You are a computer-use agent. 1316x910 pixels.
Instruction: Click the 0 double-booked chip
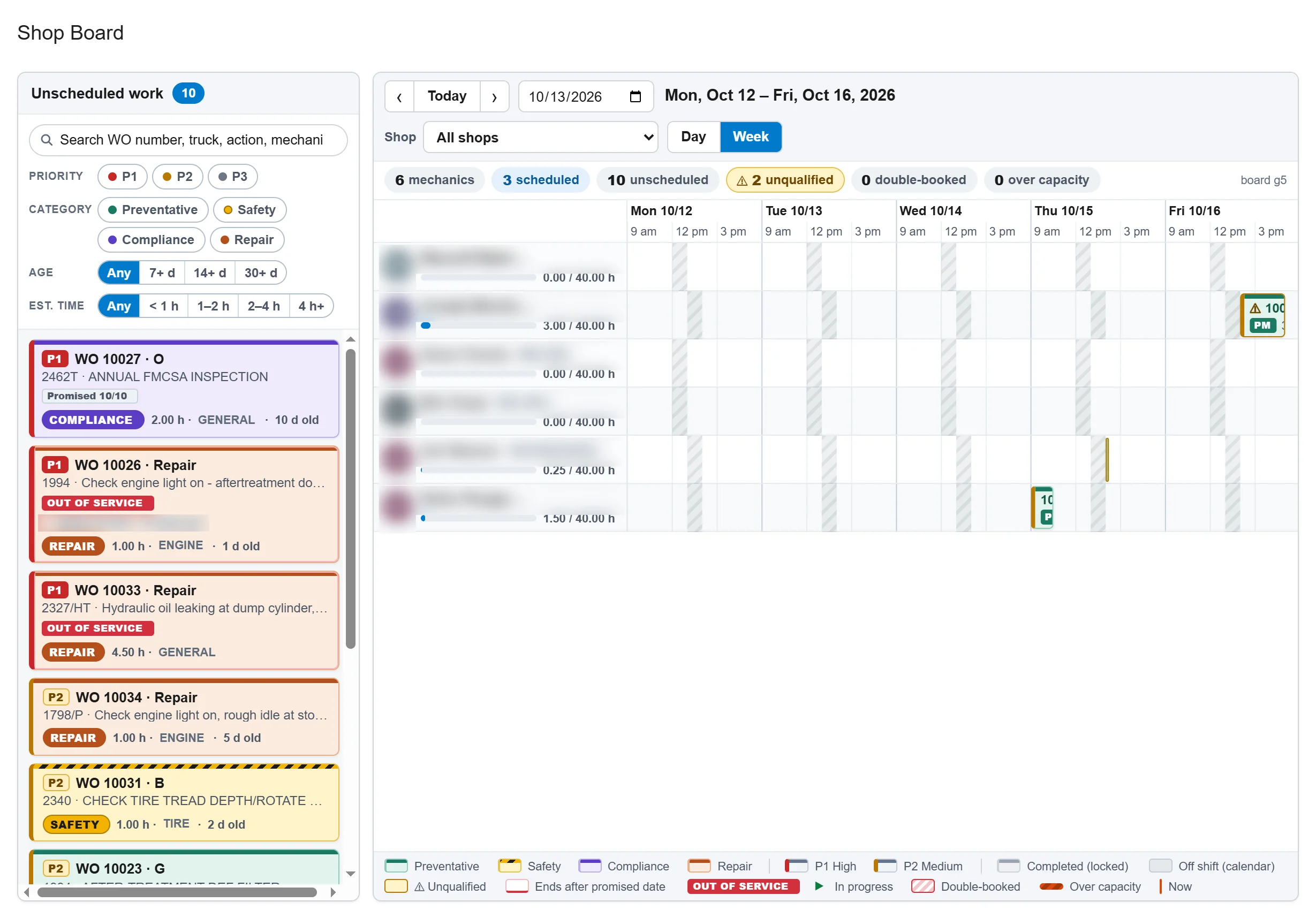pos(913,180)
